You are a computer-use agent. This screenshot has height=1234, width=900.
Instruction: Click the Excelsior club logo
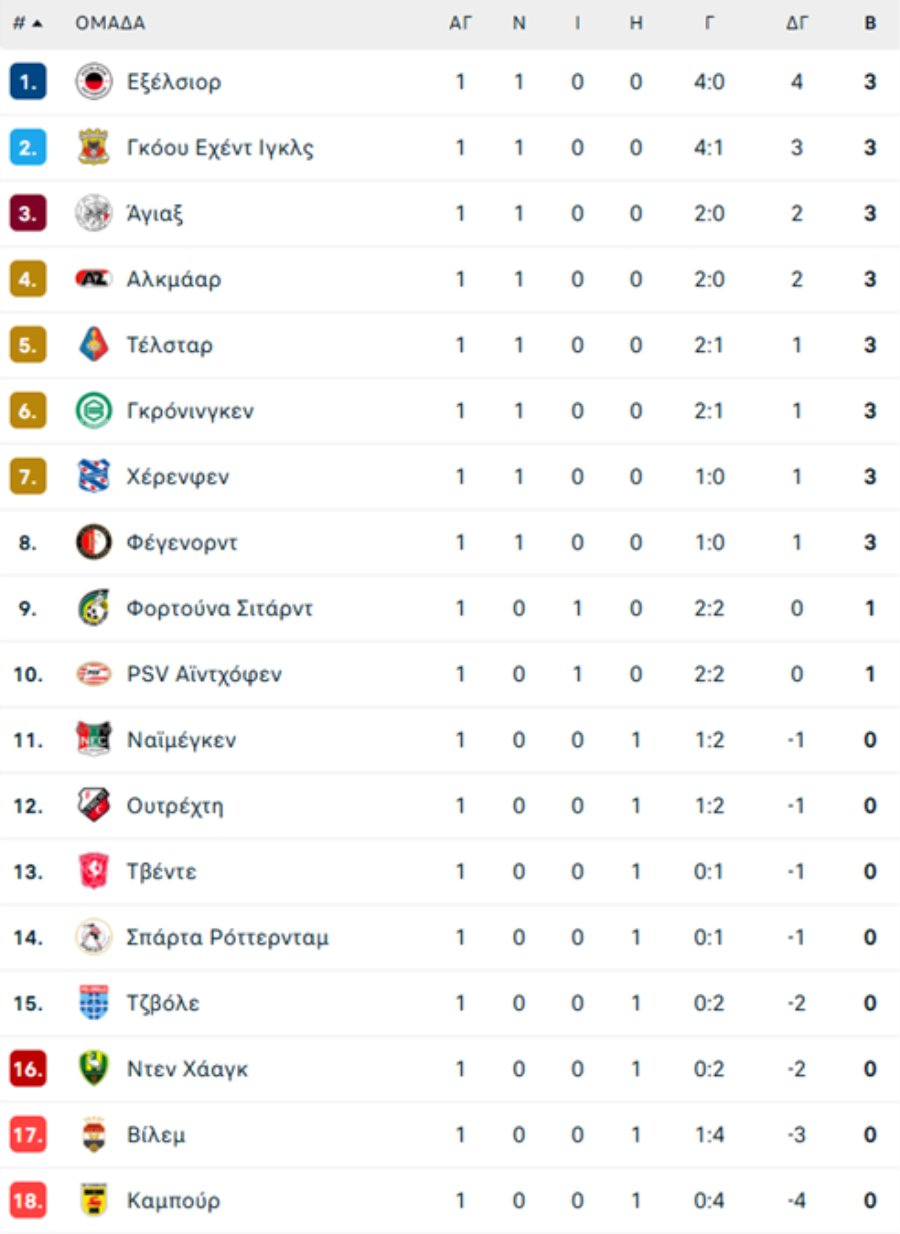94,82
